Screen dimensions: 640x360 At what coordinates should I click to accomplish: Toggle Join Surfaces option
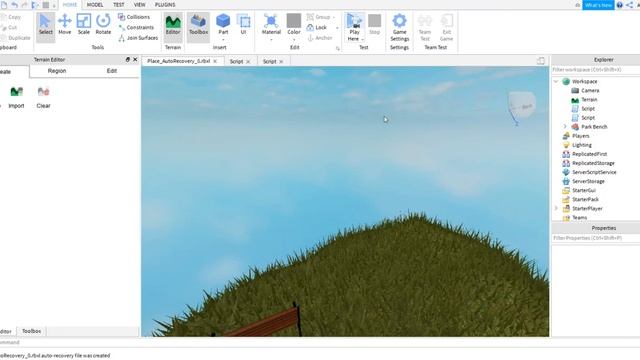point(138,38)
